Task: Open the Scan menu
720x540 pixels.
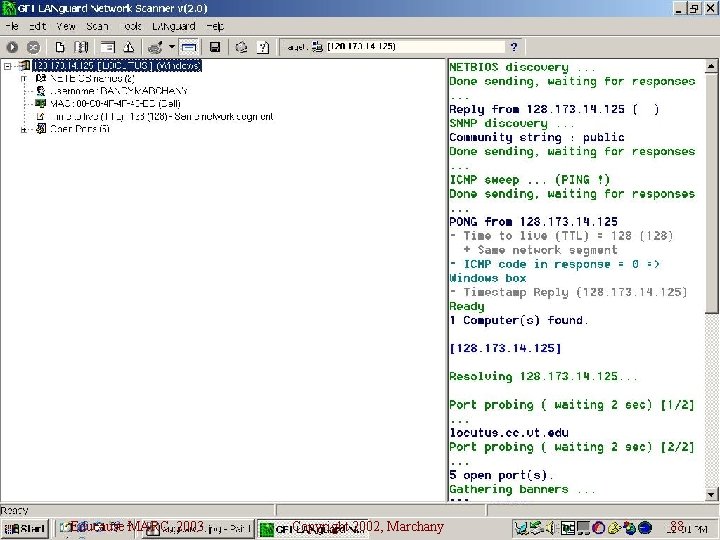Action: (97, 26)
